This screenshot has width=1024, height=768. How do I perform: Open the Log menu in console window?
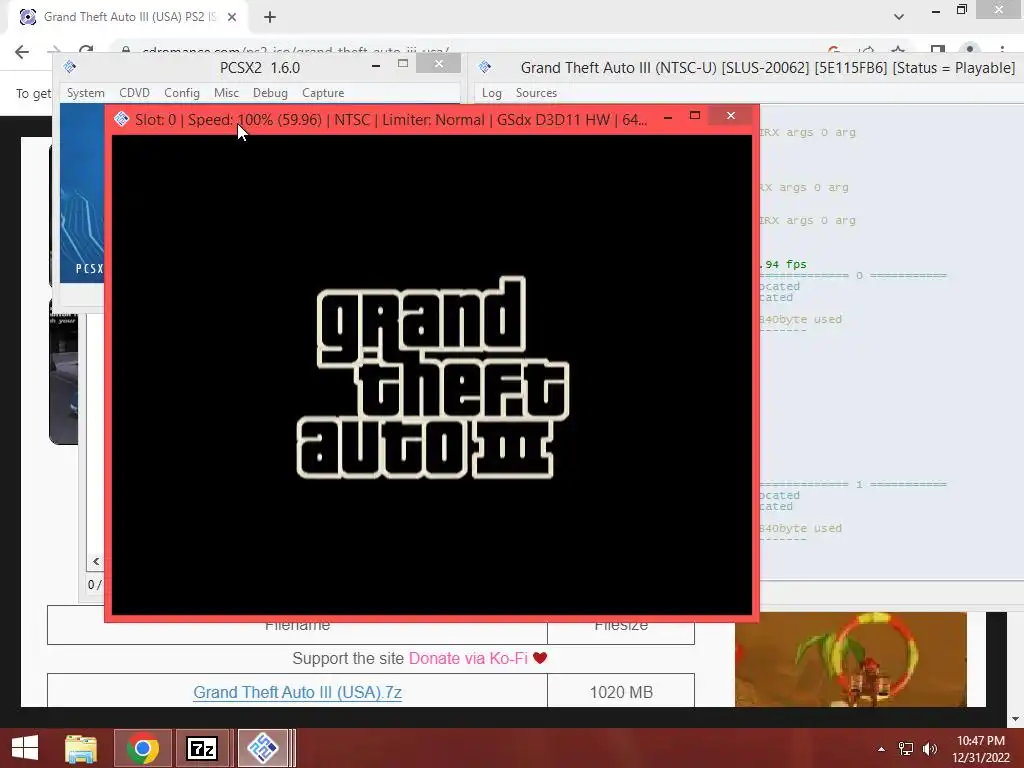pyautogui.click(x=492, y=93)
